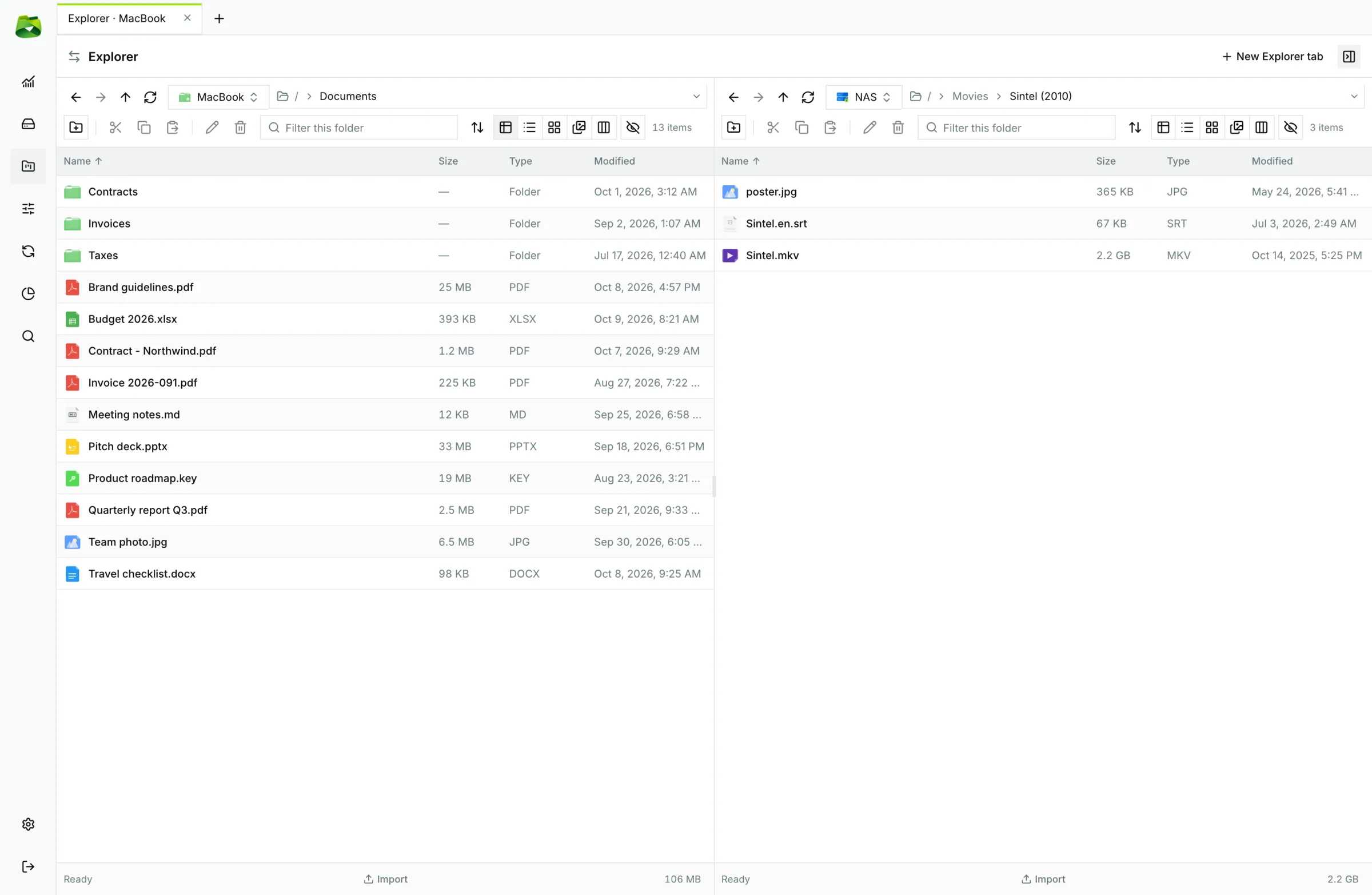
Task: Open the statistics chart icon in sidebar
Action: click(x=27, y=82)
